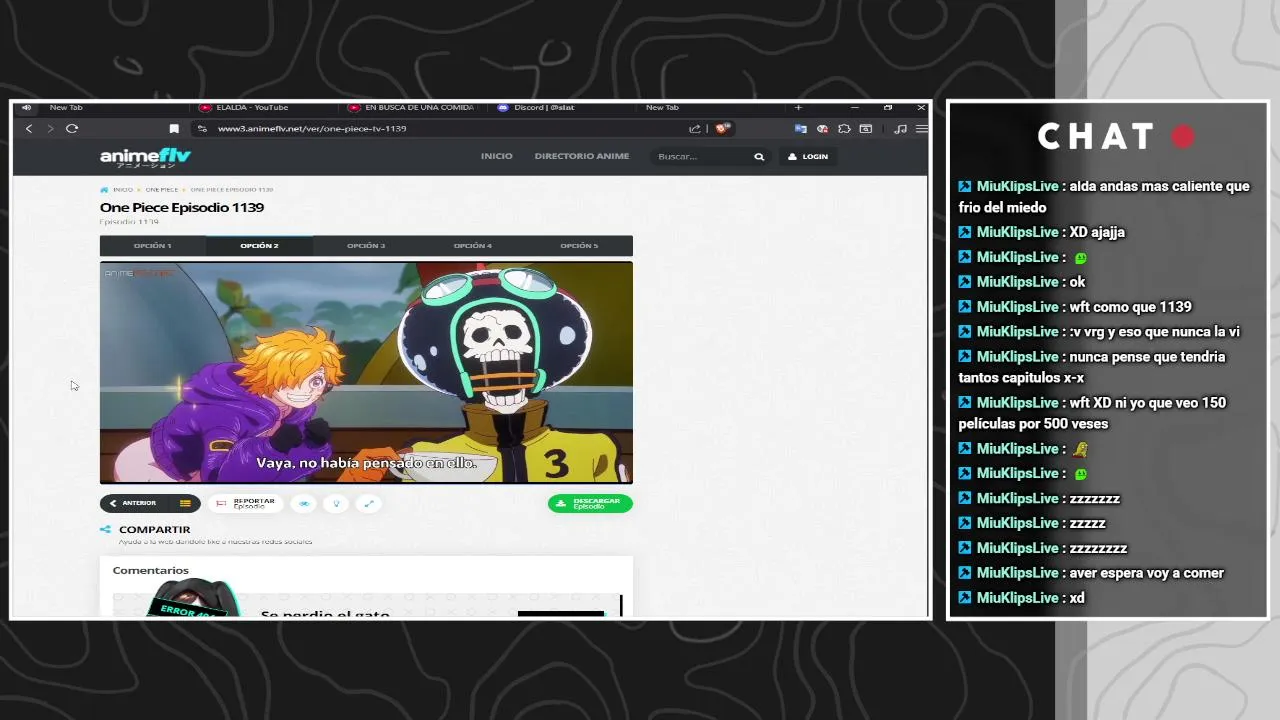
Task: Click the Compartir share icon
Action: (105, 530)
